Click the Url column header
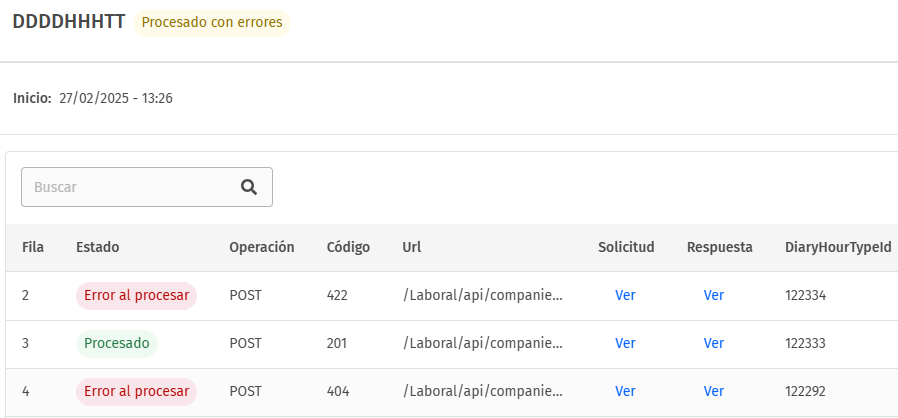898x418 pixels. (x=412, y=247)
